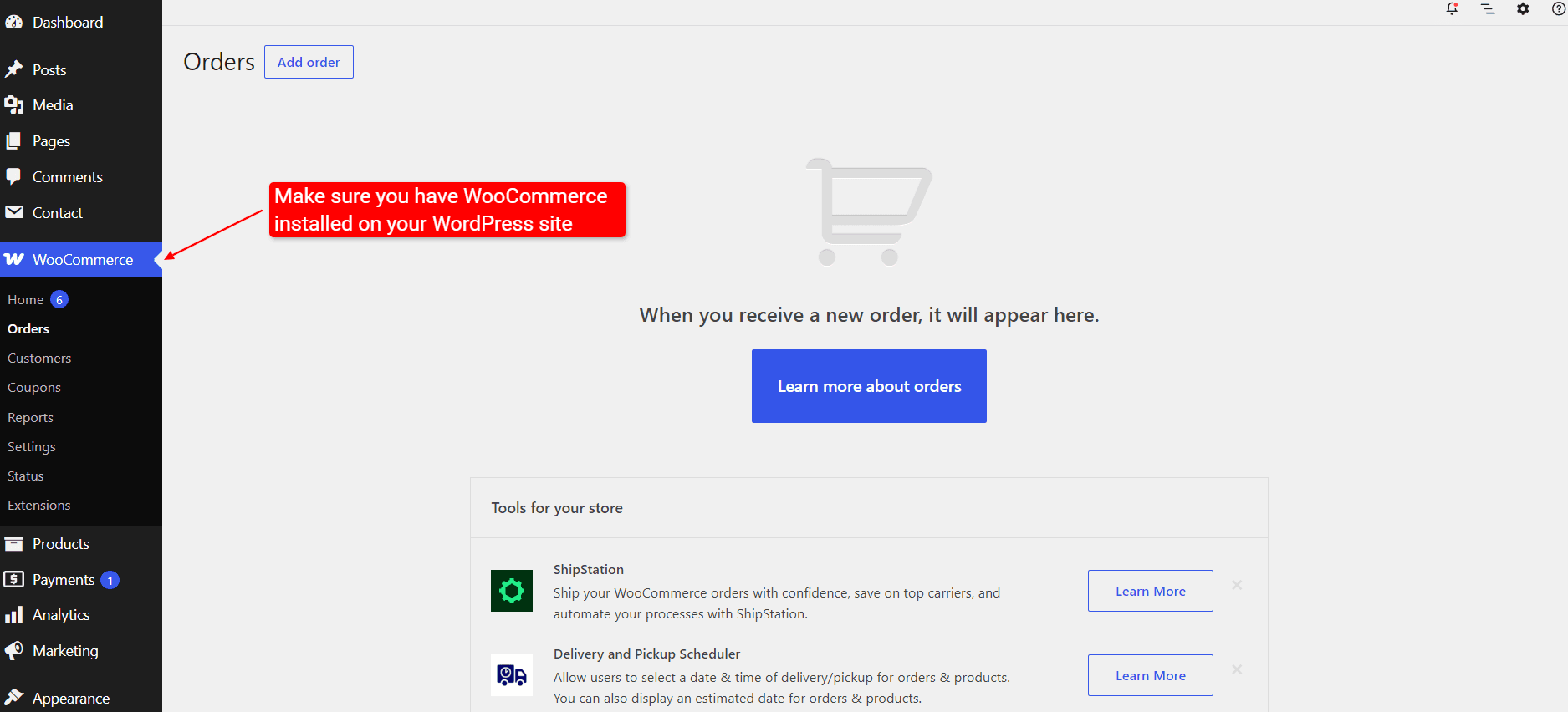Click the Pages icon in sidebar
The image size is (1568, 712).
click(13, 141)
